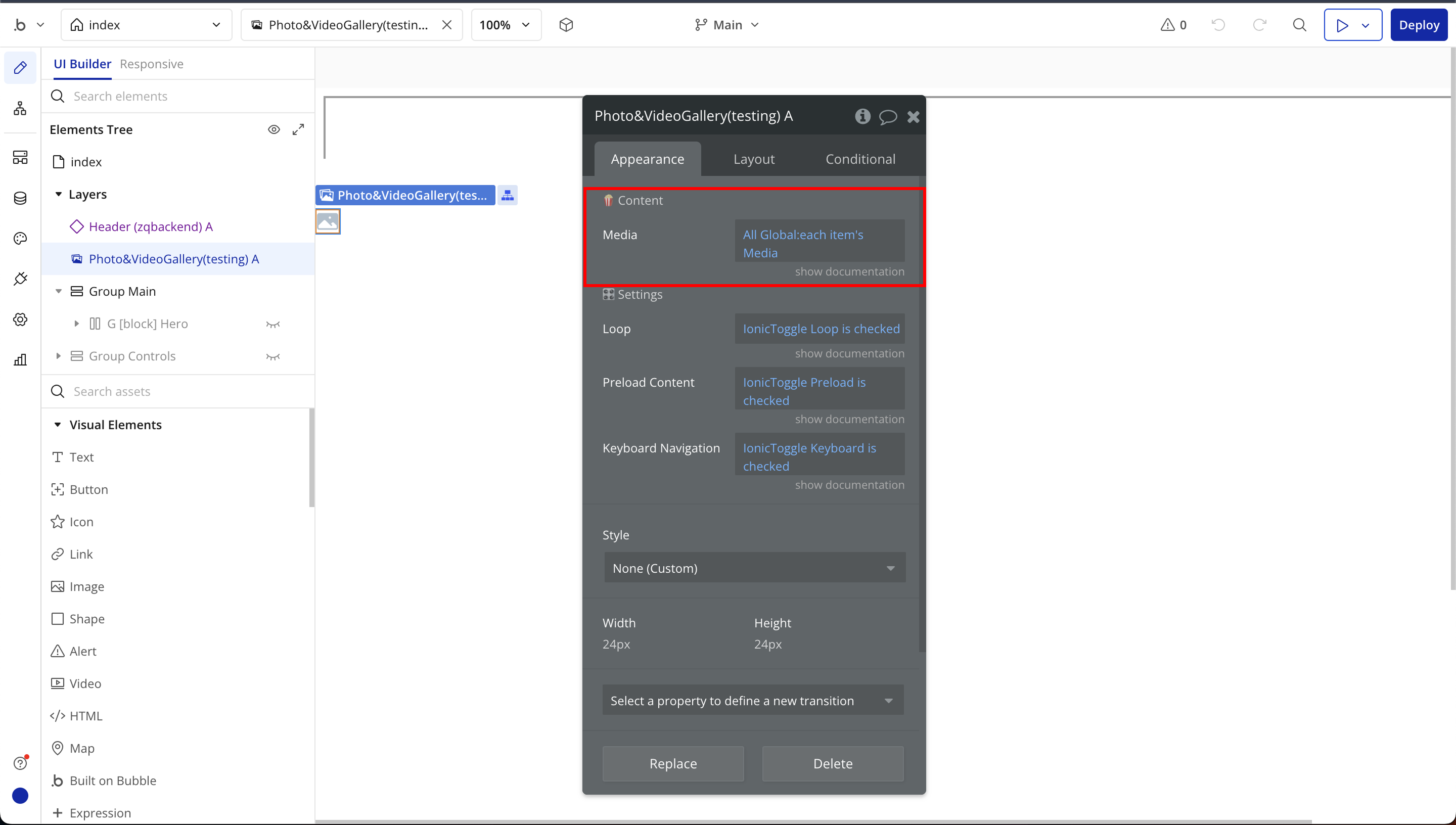Open the Styles palette icon in sidebar
1456x825 pixels.
click(20, 239)
